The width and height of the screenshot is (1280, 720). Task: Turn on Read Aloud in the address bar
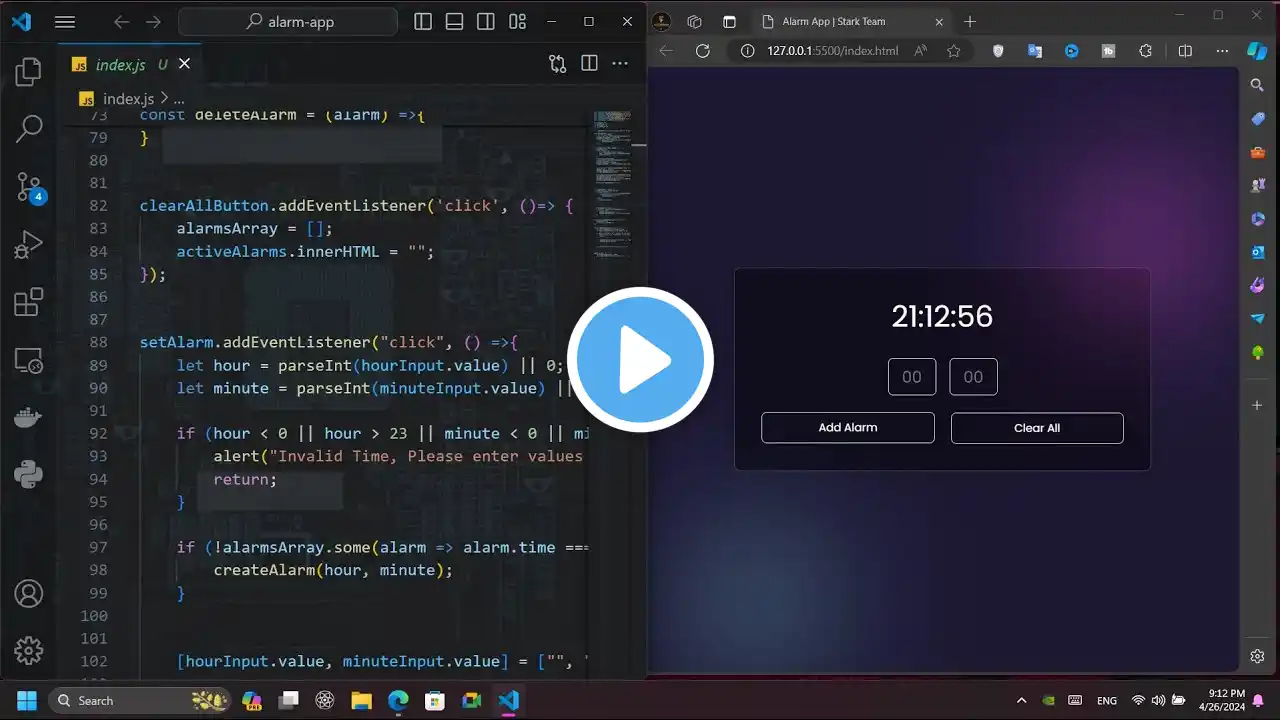pyautogui.click(x=921, y=51)
